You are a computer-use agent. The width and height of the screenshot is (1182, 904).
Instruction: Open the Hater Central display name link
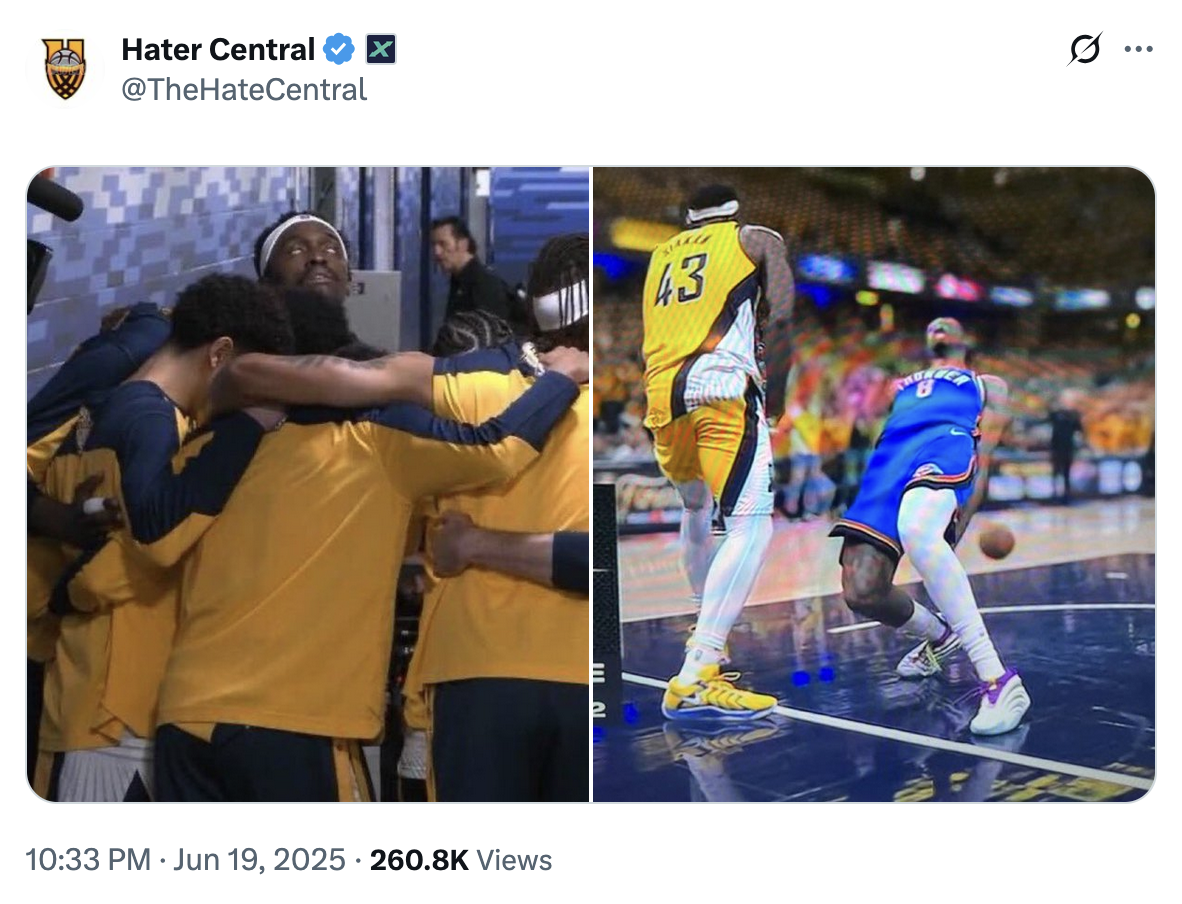point(218,48)
